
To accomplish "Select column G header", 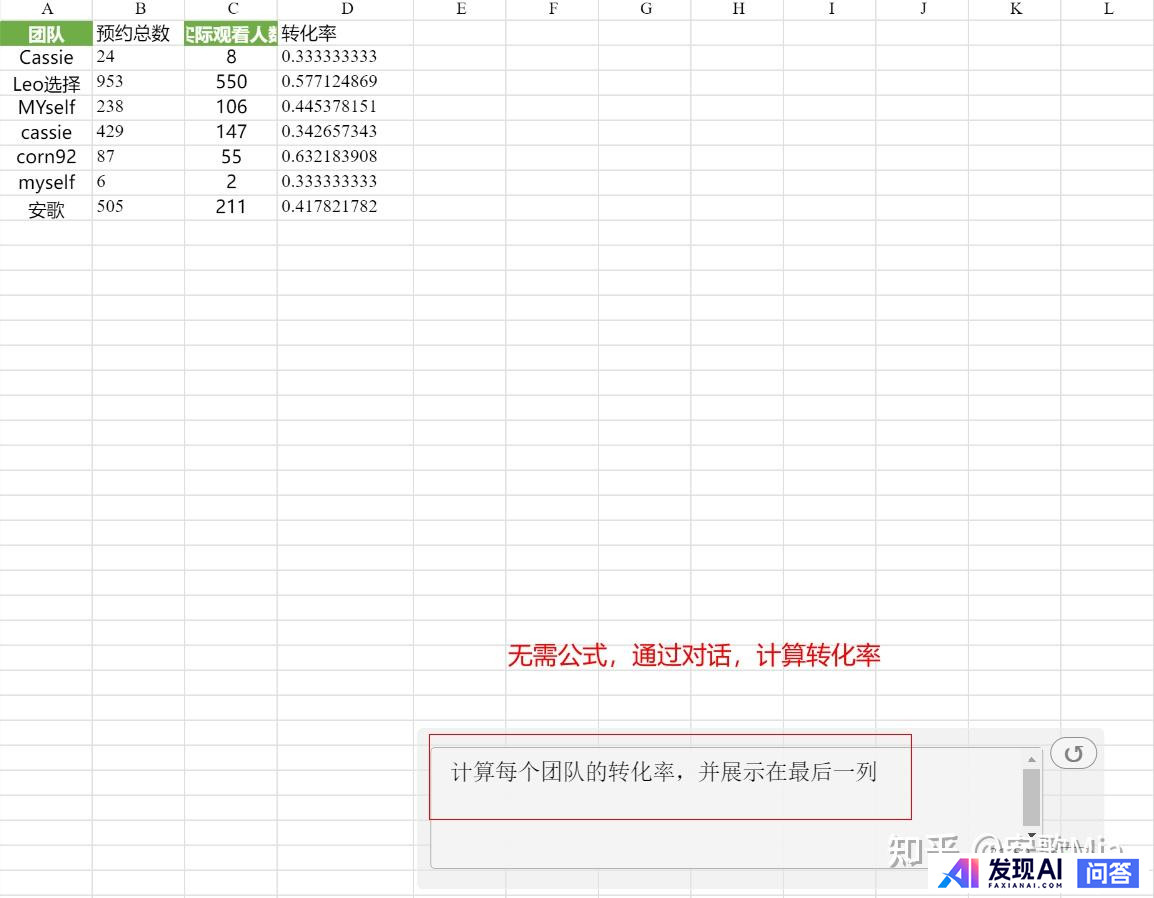I will point(645,9).
